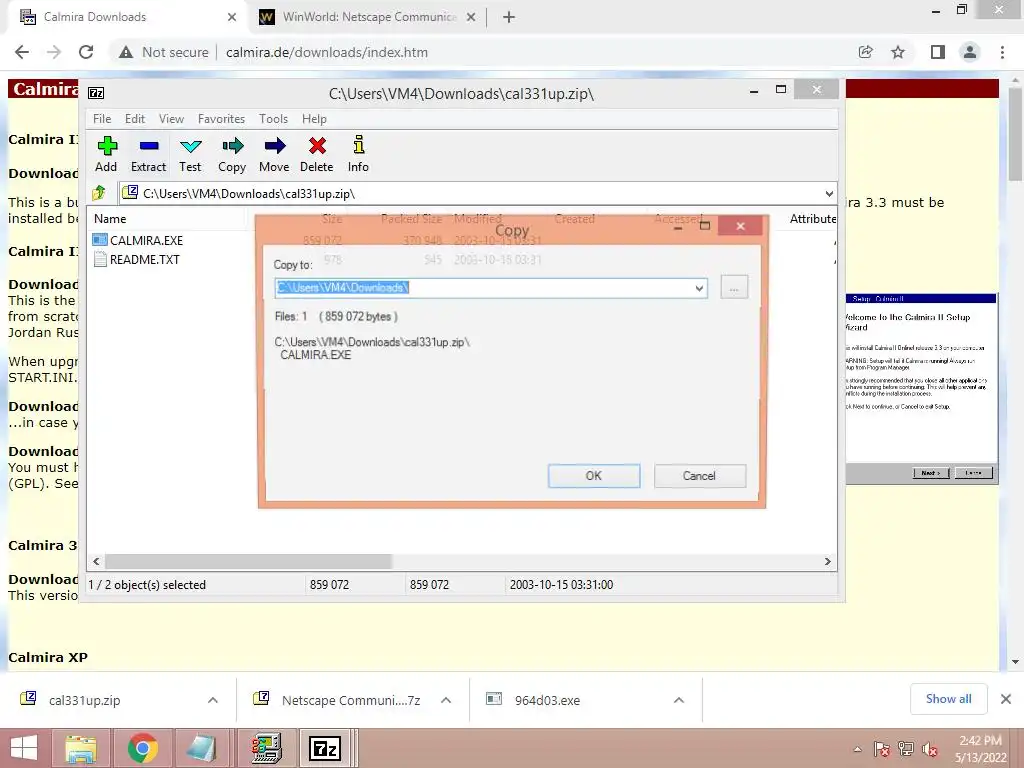
Task: Click the file list horizontal scrollbar thumb
Action: pos(248,562)
